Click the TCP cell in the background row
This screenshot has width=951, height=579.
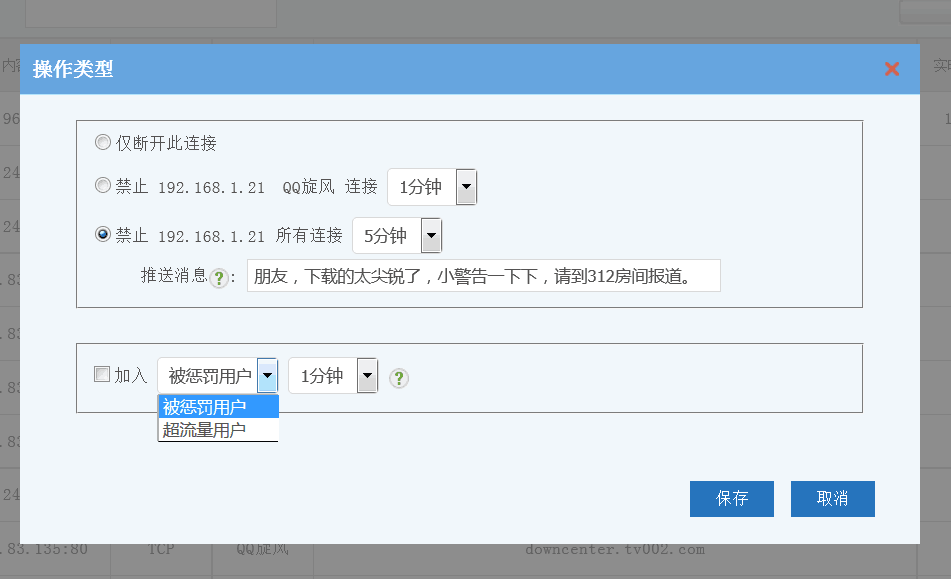pos(161,549)
